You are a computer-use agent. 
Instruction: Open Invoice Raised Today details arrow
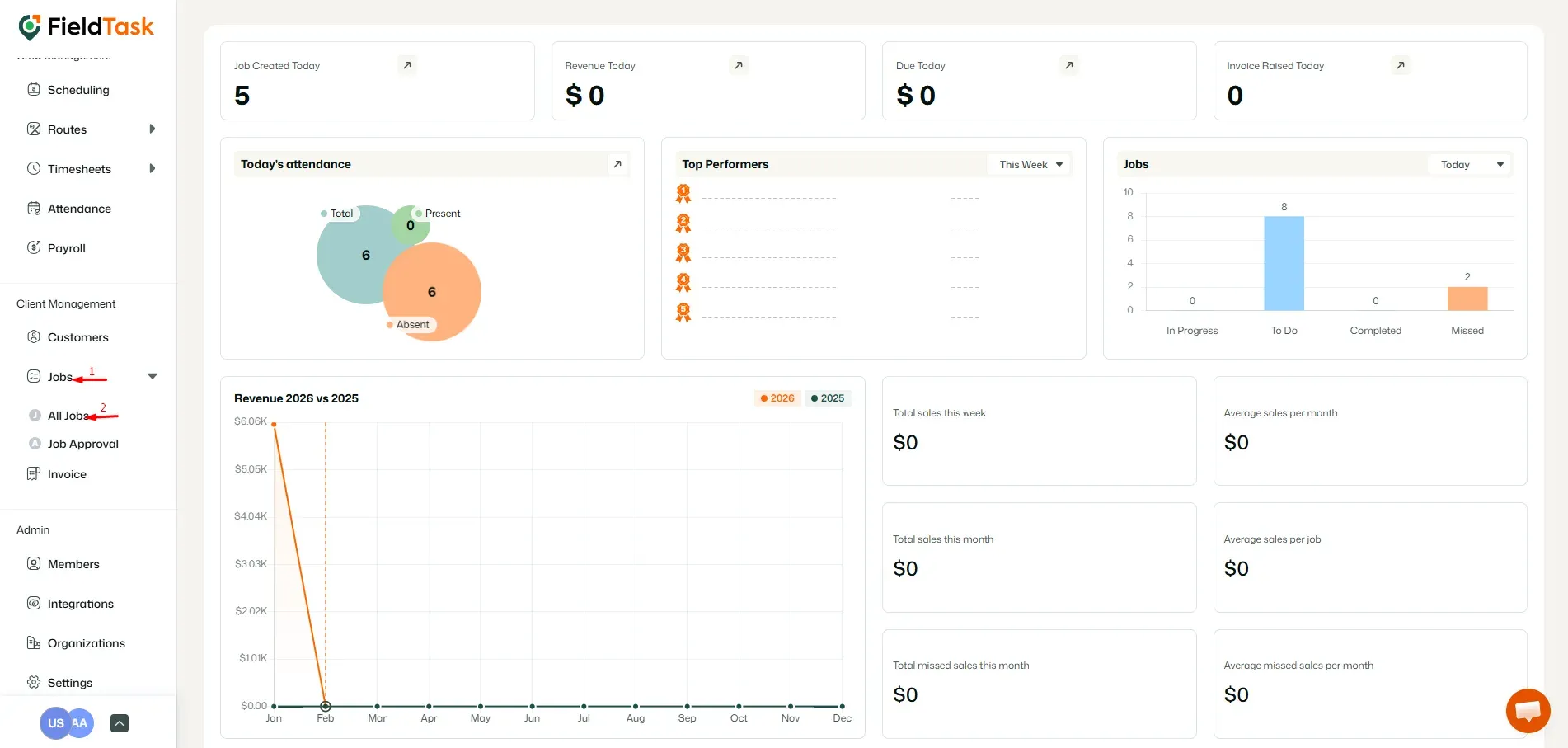[1401, 65]
